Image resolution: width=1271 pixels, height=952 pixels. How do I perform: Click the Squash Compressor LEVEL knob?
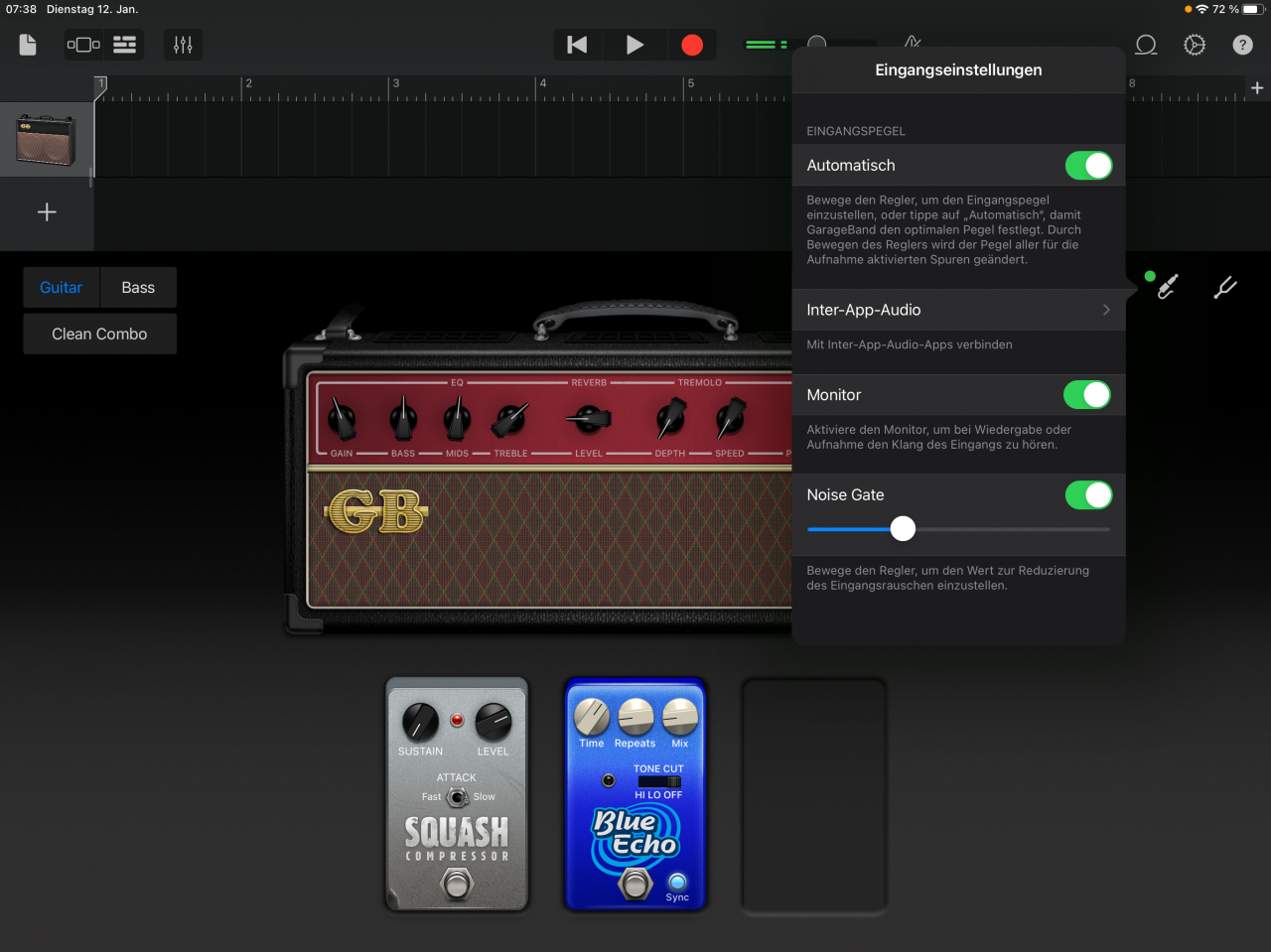[493, 722]
